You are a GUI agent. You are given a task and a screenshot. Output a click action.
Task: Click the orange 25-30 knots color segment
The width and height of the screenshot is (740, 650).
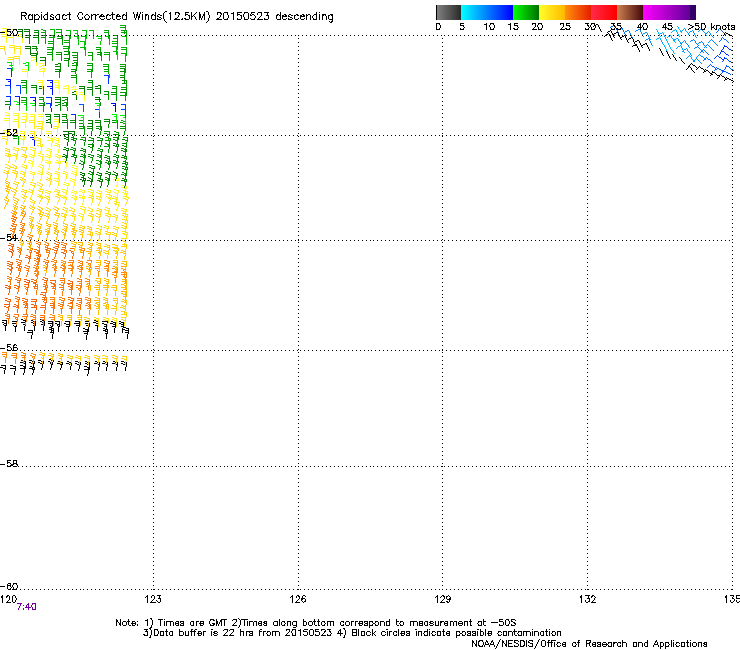coord(578,12)
